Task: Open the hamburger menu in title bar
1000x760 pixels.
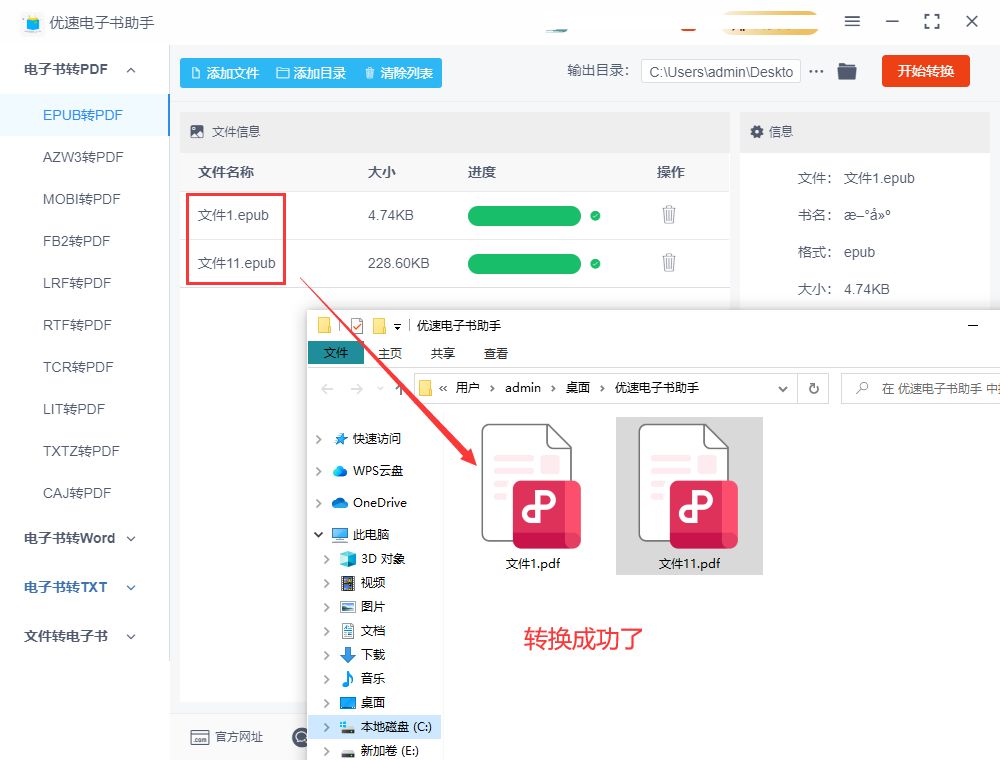Action: tap(852, 22)
